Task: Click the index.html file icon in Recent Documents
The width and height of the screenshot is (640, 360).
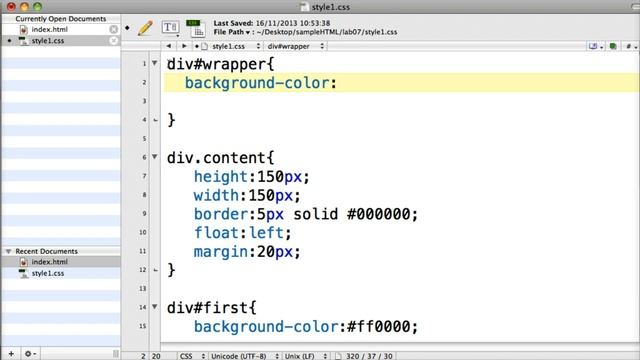Action: (24, 262)
